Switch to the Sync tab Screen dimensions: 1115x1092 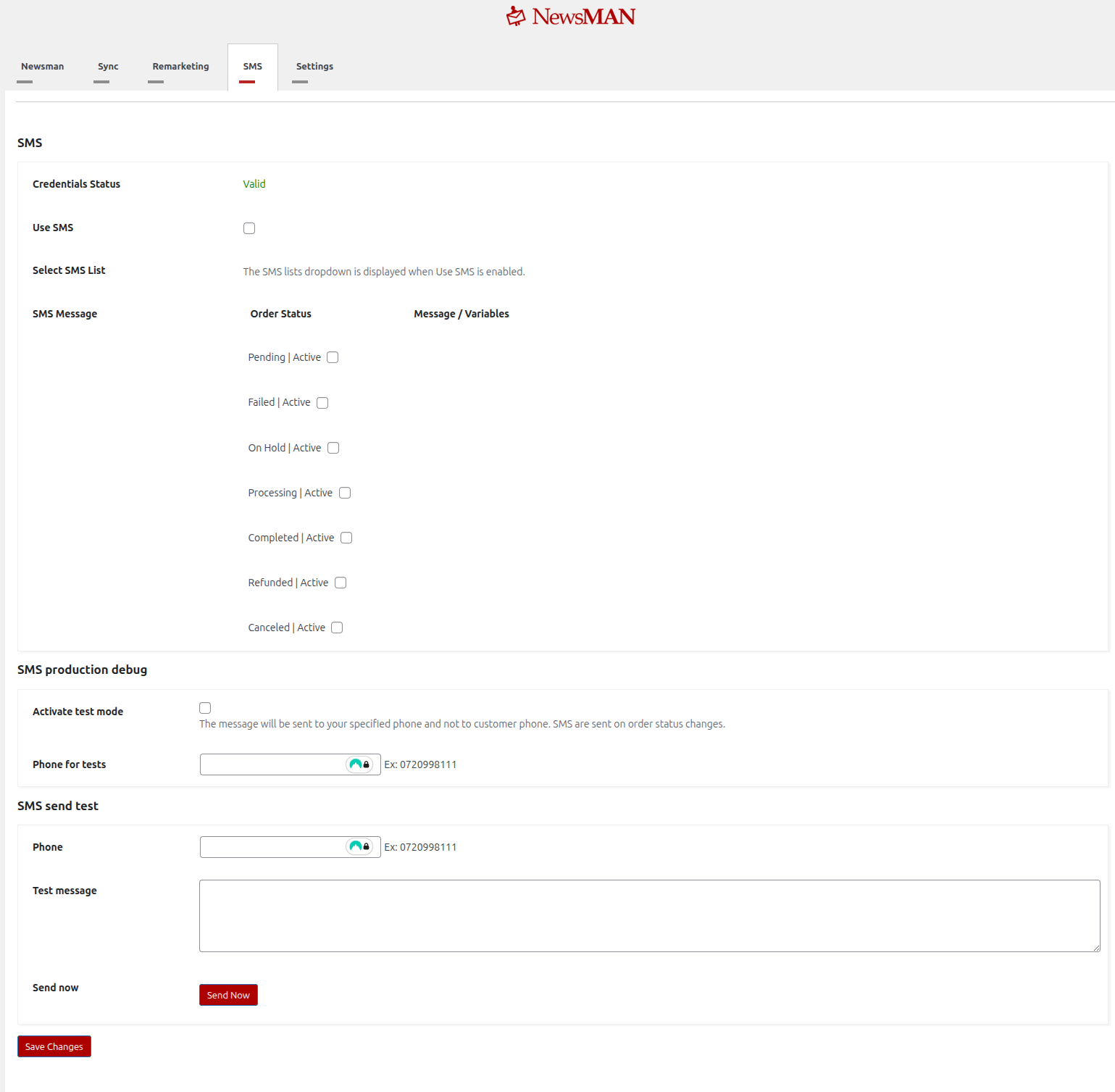tap(108, 67)
